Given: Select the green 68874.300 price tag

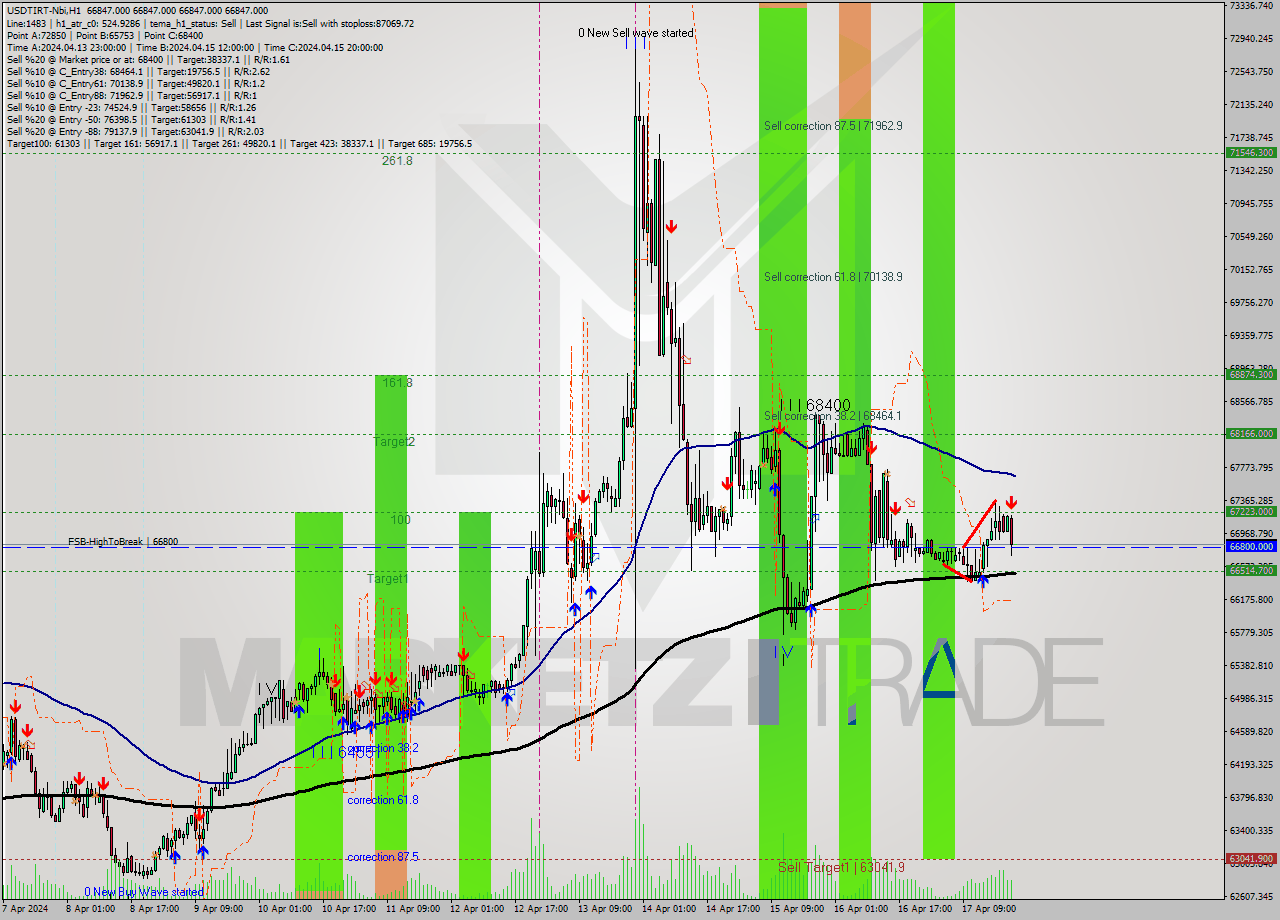Looking at the screenshot, I should click(1250, 375).
